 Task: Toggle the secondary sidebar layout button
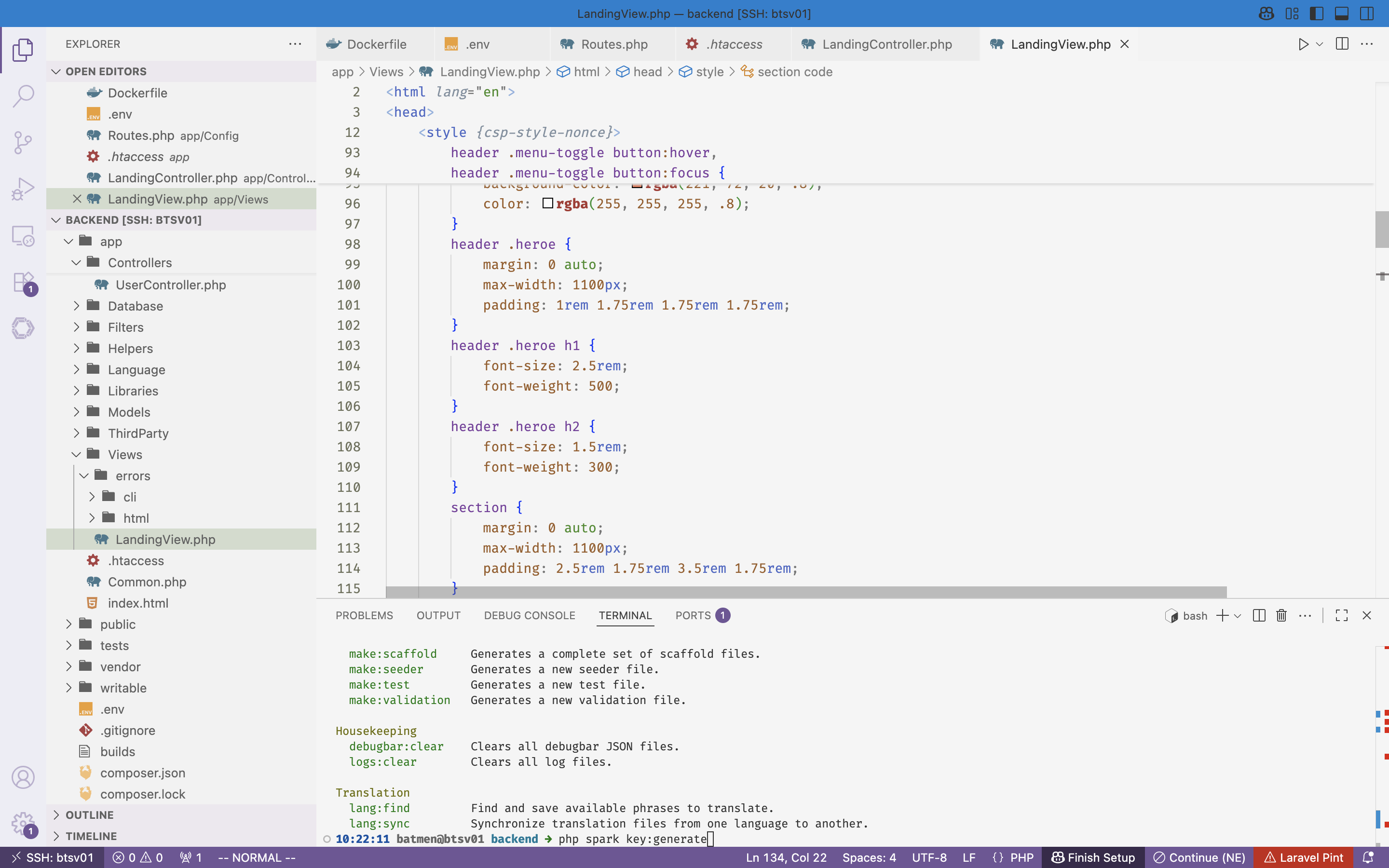(x=1367, y=13)
